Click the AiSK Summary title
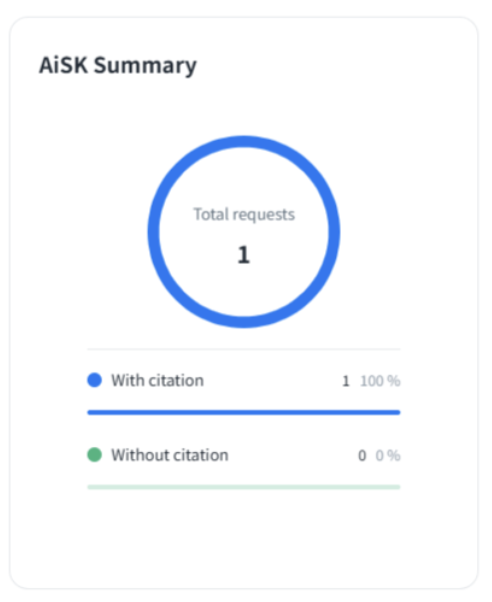 click(x=118, y=66)
